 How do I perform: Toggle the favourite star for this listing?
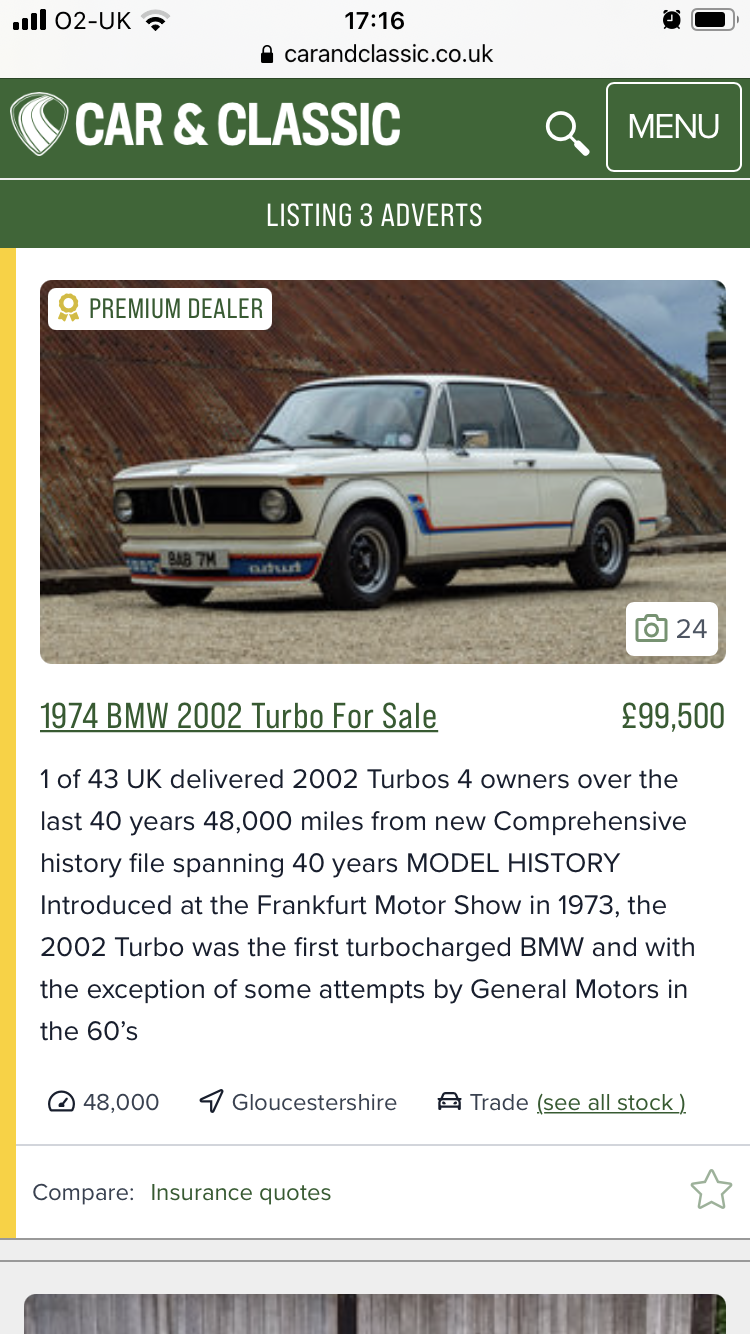point(711,1190)
